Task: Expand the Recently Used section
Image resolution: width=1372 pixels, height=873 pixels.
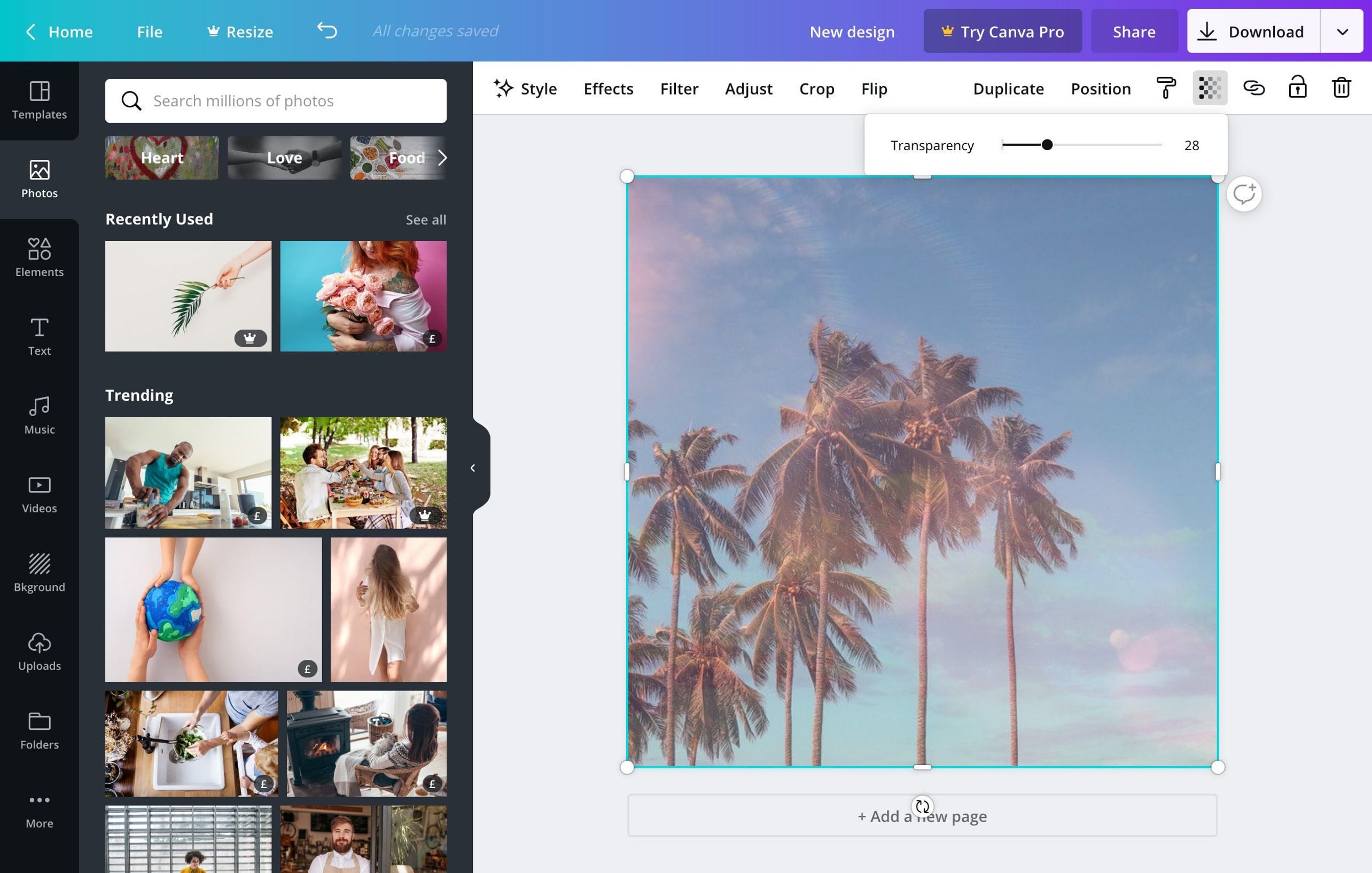Action: click(x=426, y=219)
